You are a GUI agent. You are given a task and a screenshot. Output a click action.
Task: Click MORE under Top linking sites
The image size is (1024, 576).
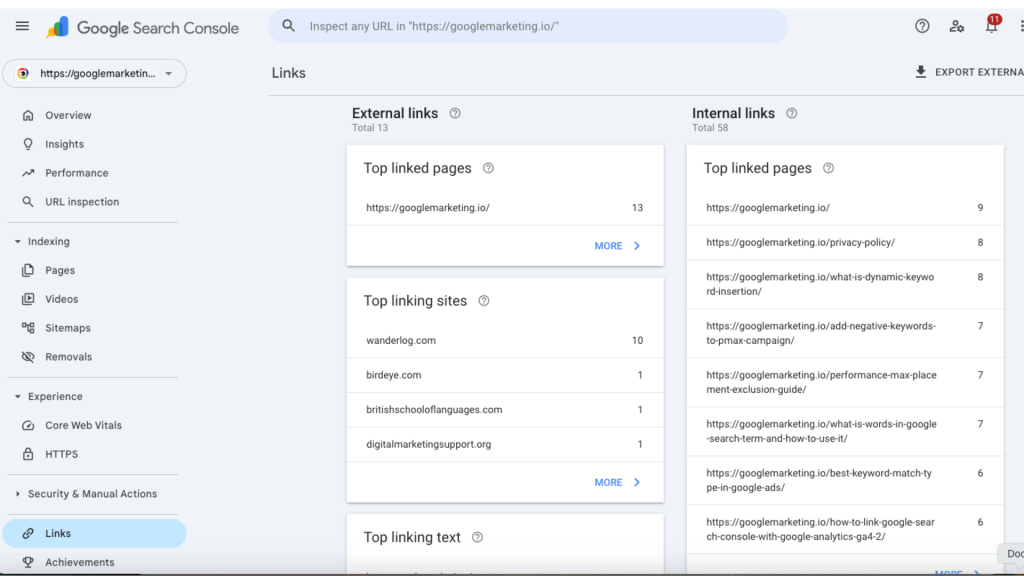(x=617, y=482)
